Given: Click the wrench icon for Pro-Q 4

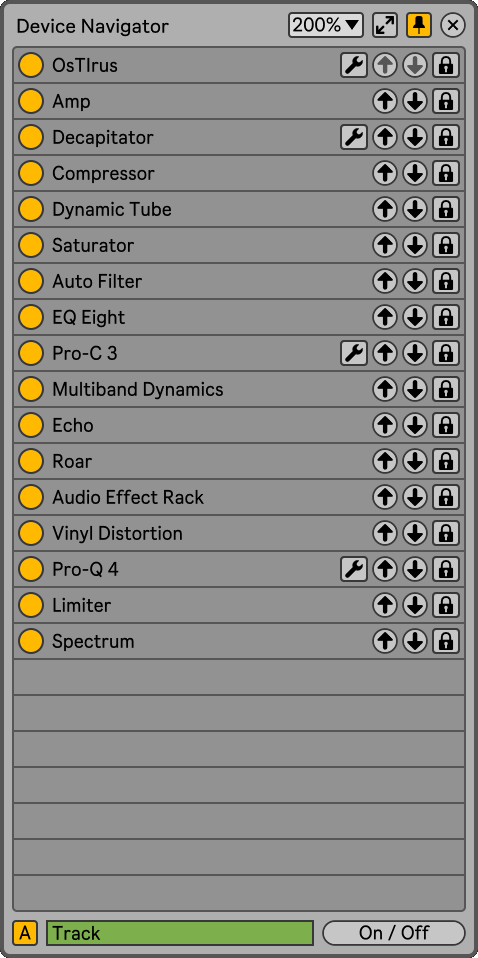Looking at the screenshot, I should click(354, 569).
